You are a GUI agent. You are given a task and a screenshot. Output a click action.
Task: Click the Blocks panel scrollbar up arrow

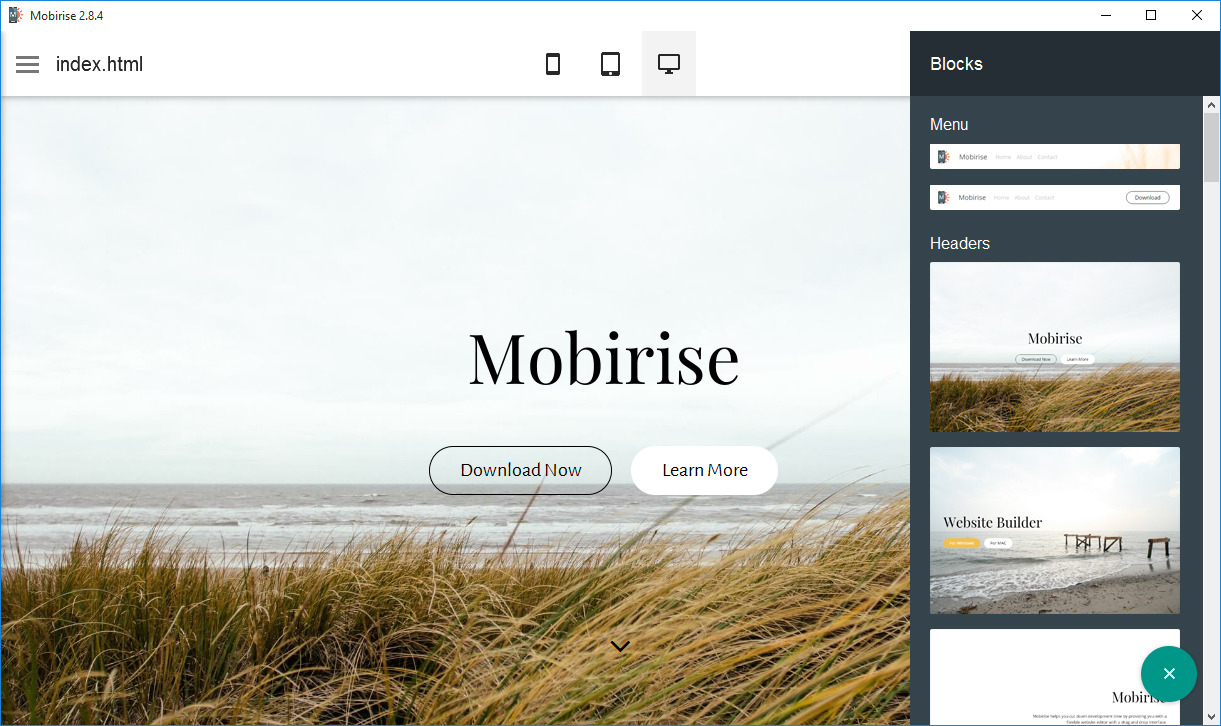click(1211, 104)
